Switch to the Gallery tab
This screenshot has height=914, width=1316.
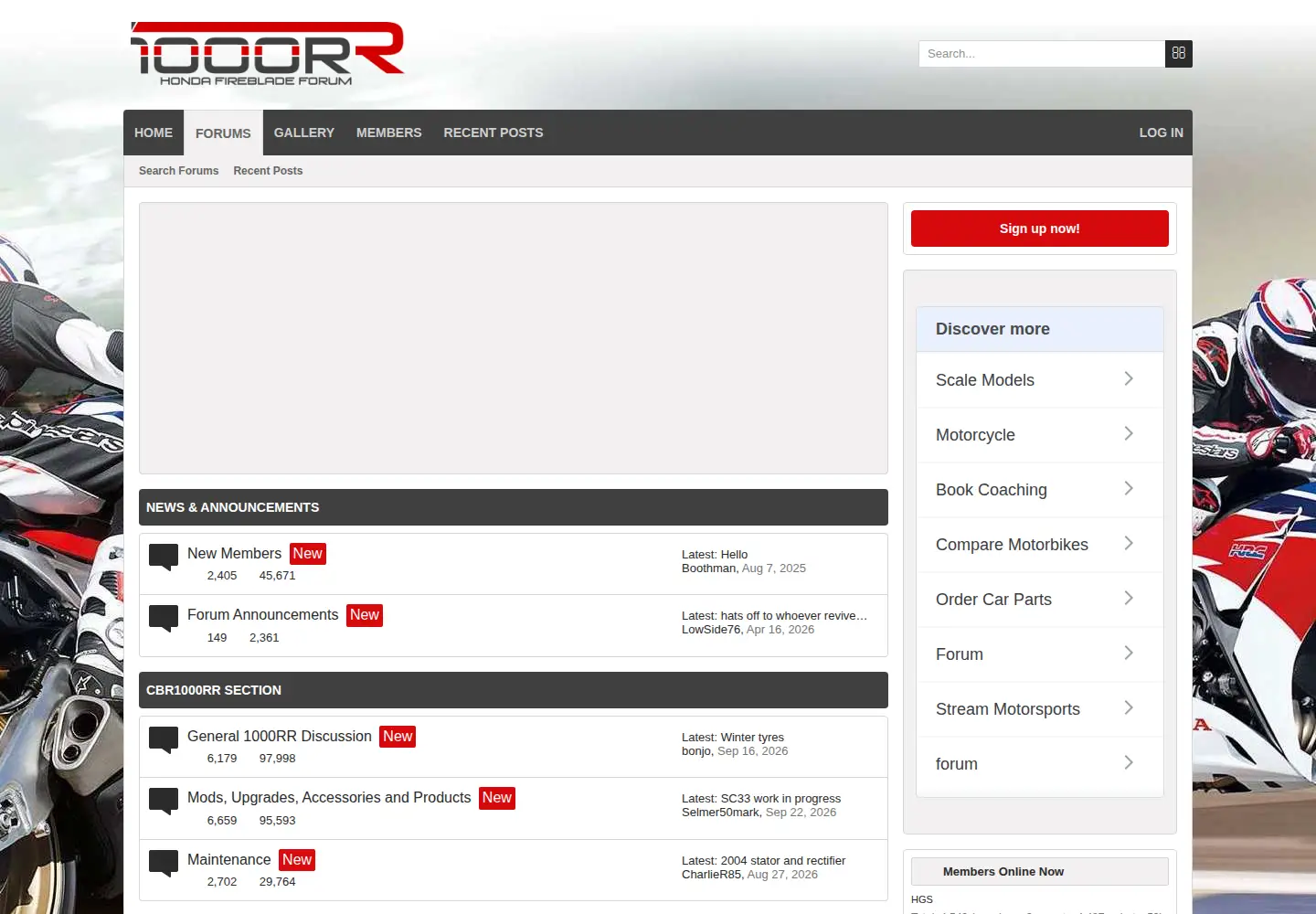(x=304, y=133)
